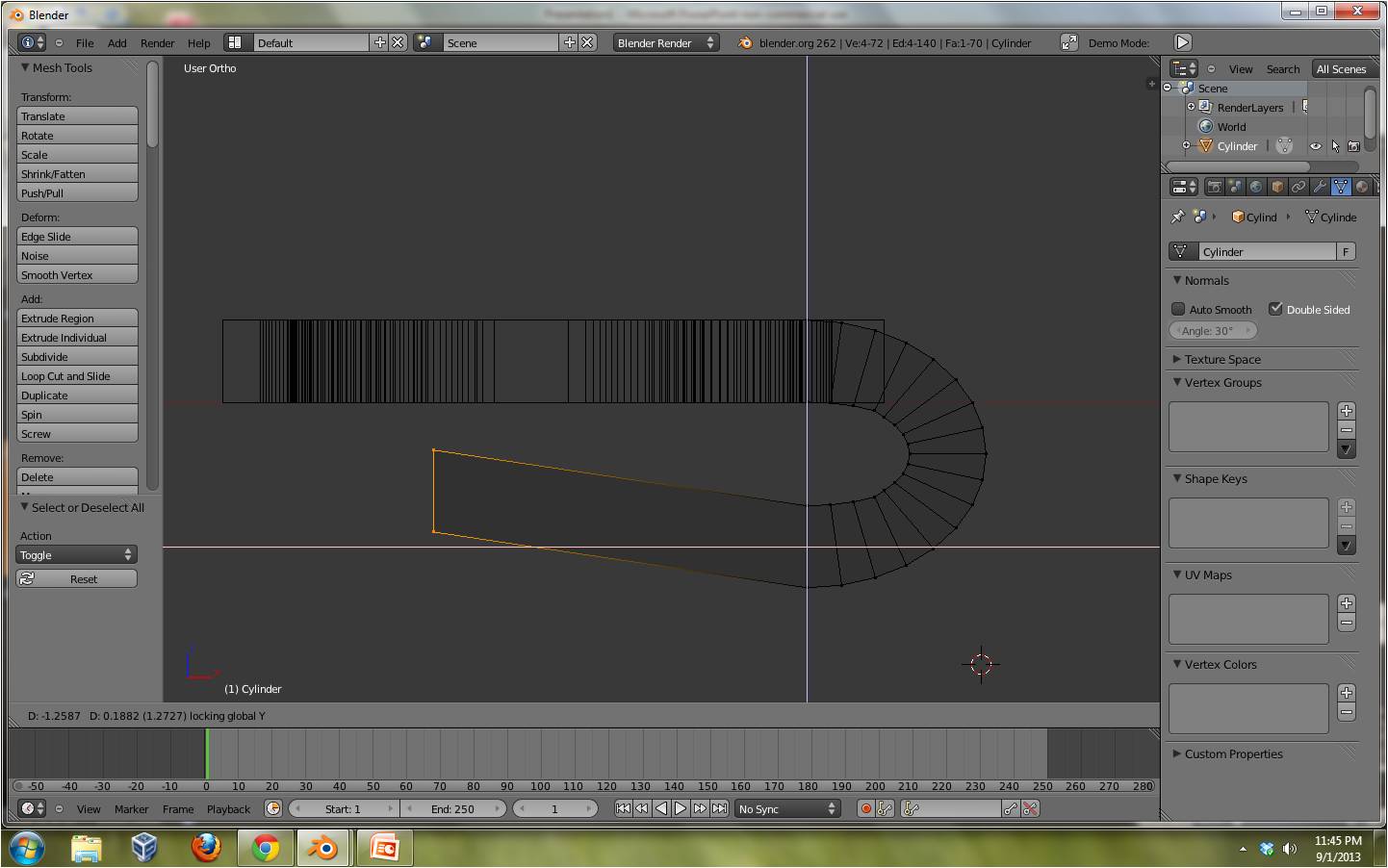Play animation in reverse
The height and width of the screenshot is (868, 1388).
661,808
